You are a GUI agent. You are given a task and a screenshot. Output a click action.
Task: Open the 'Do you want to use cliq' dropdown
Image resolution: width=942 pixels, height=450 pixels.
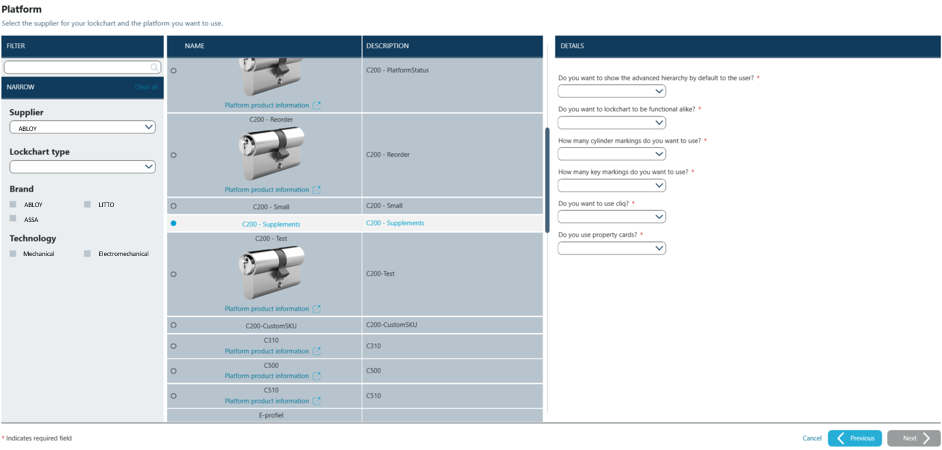click(x=611, y=217)
